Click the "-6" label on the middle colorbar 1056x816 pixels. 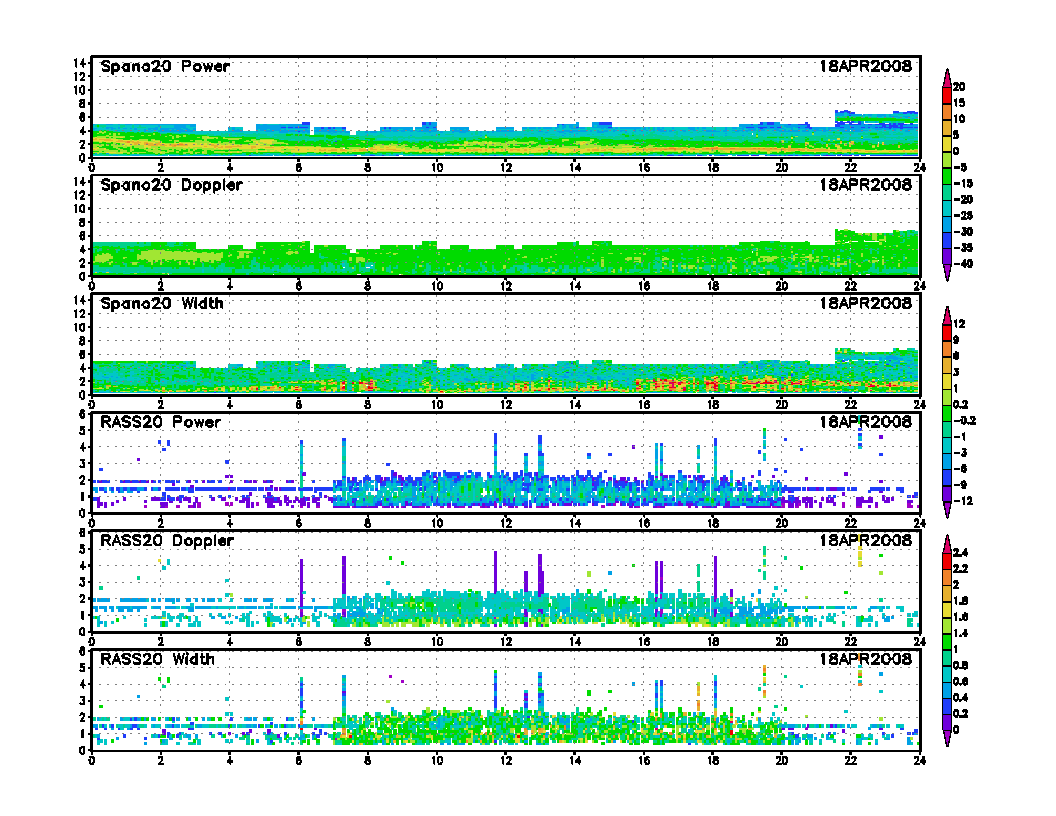(x=961, y=469)
